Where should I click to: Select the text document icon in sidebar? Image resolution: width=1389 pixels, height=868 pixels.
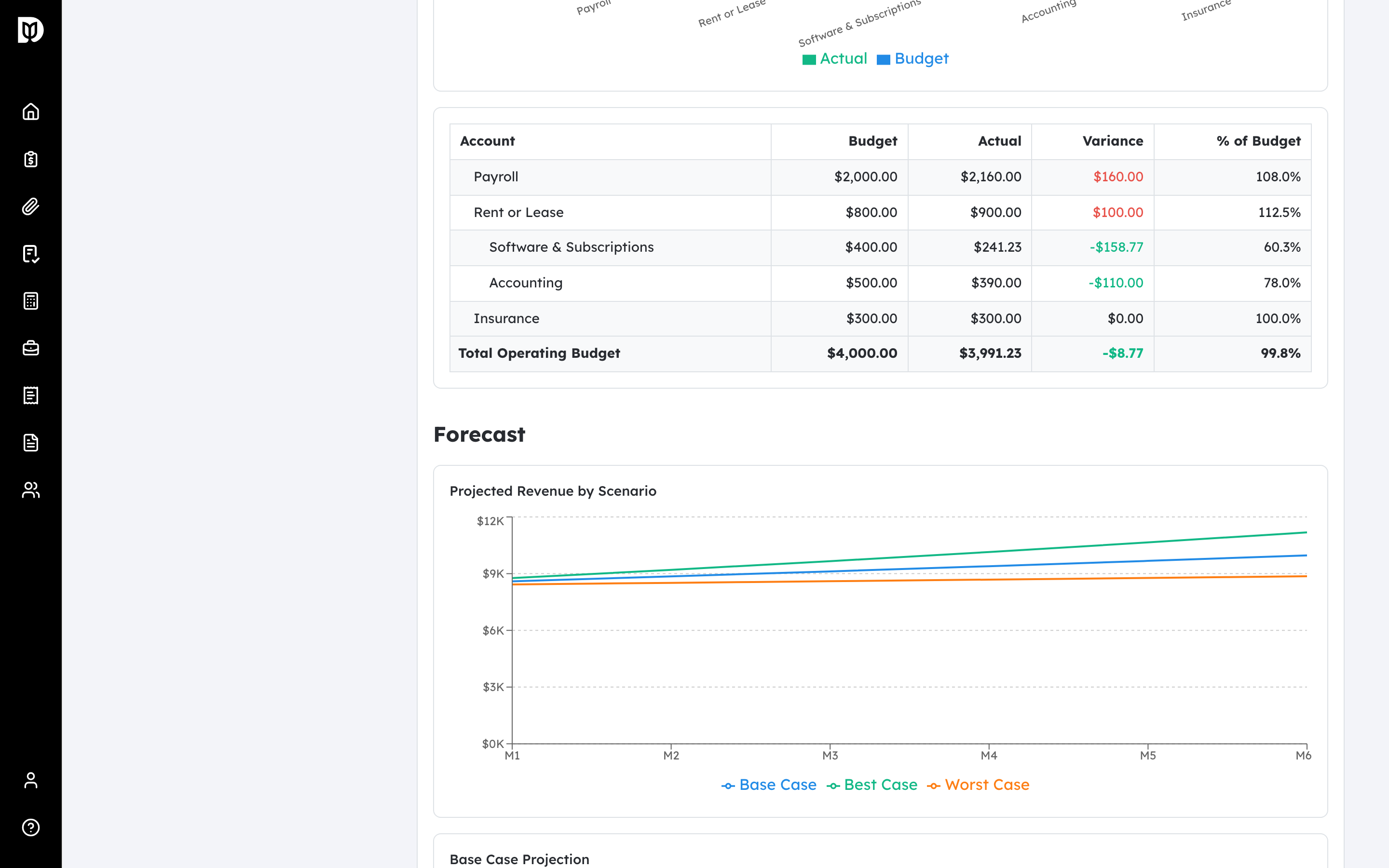[x=30, y=443]
